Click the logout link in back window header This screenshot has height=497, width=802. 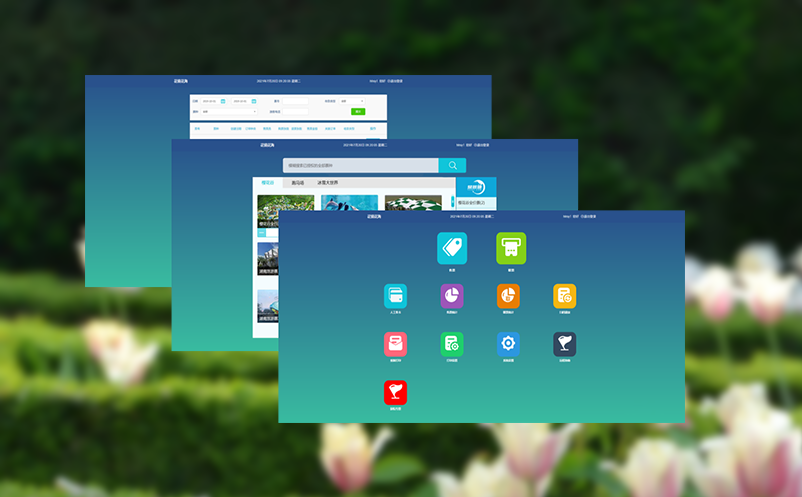click(x=395, y=81)
